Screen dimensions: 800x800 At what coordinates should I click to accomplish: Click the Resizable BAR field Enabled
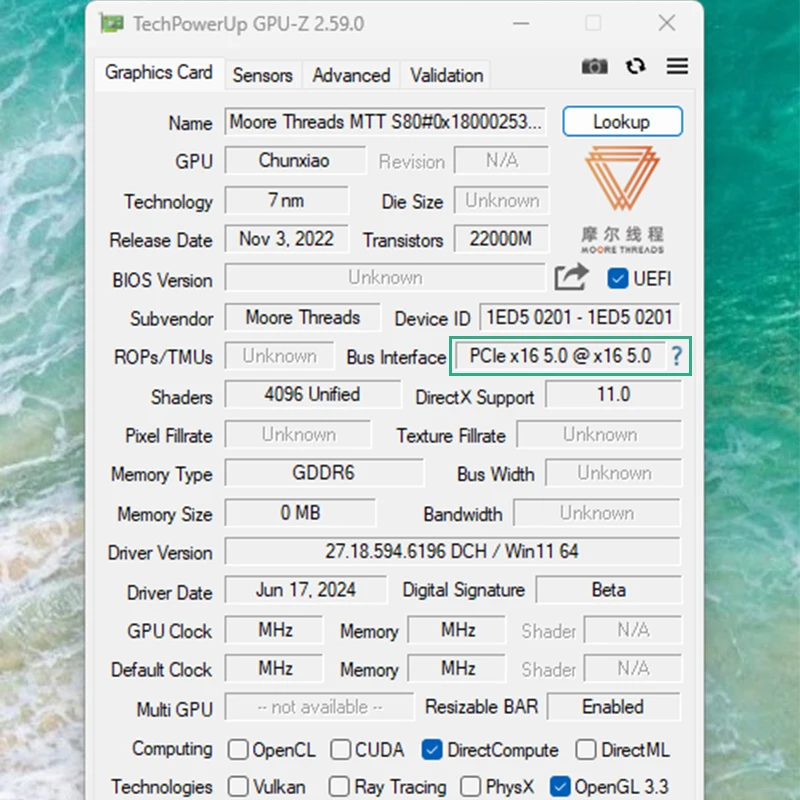coord(613,707)
